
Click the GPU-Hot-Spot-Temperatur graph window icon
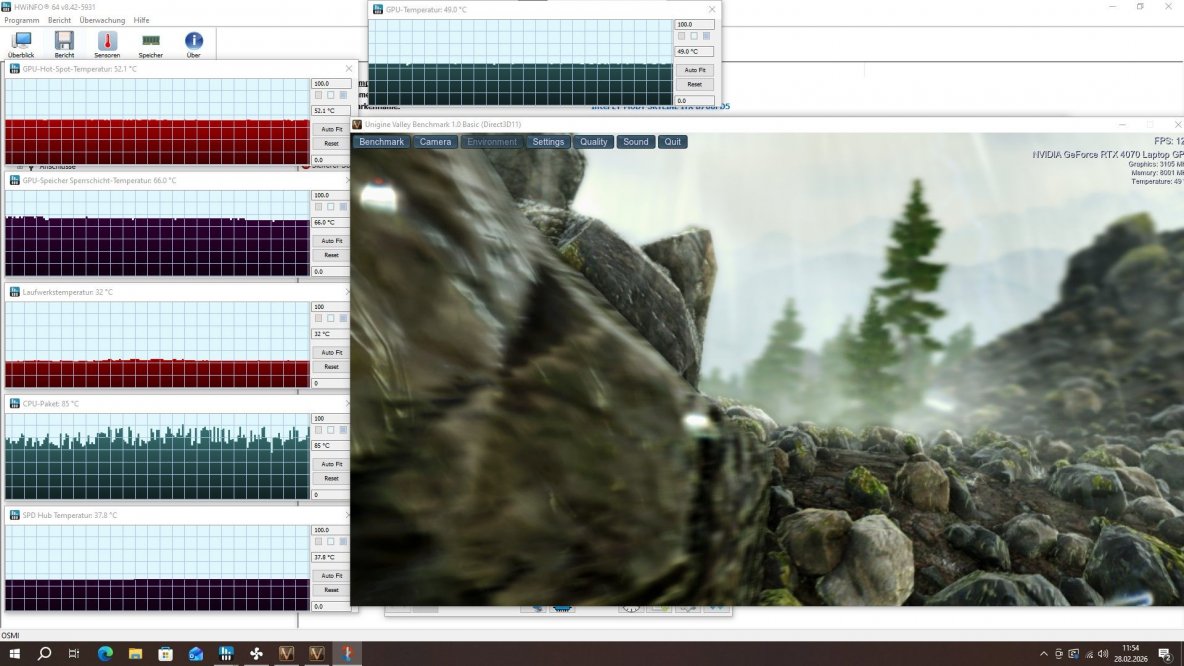(x=14, y=69)
